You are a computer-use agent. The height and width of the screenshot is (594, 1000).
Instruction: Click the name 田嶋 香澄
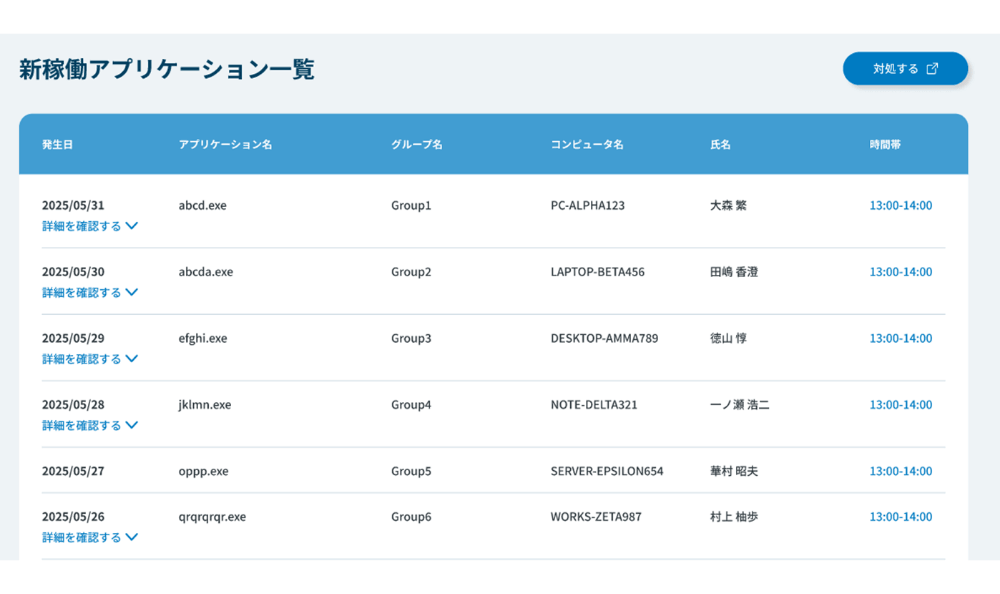(734, 272)
